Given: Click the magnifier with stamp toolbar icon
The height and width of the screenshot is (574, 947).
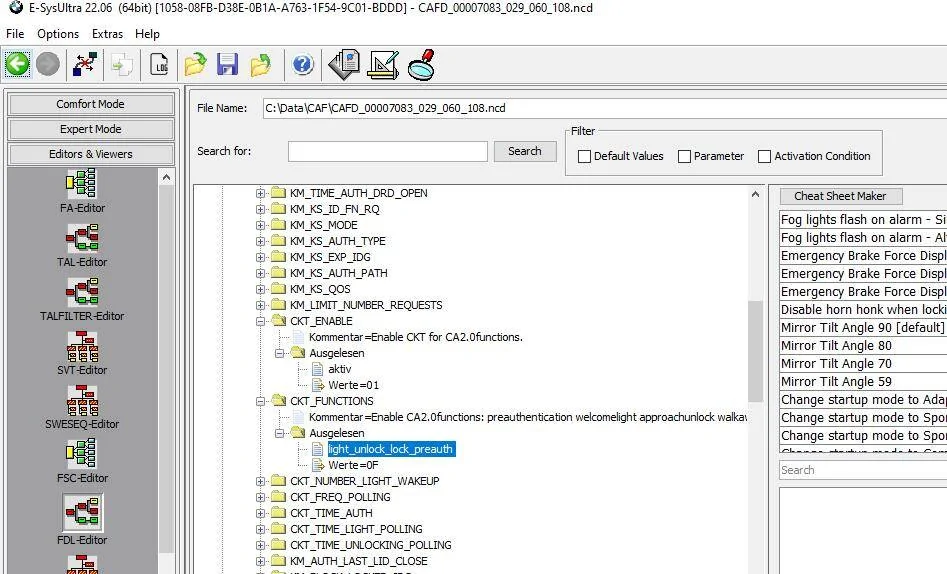Looking at the screenshot, I should coord(422,64).
